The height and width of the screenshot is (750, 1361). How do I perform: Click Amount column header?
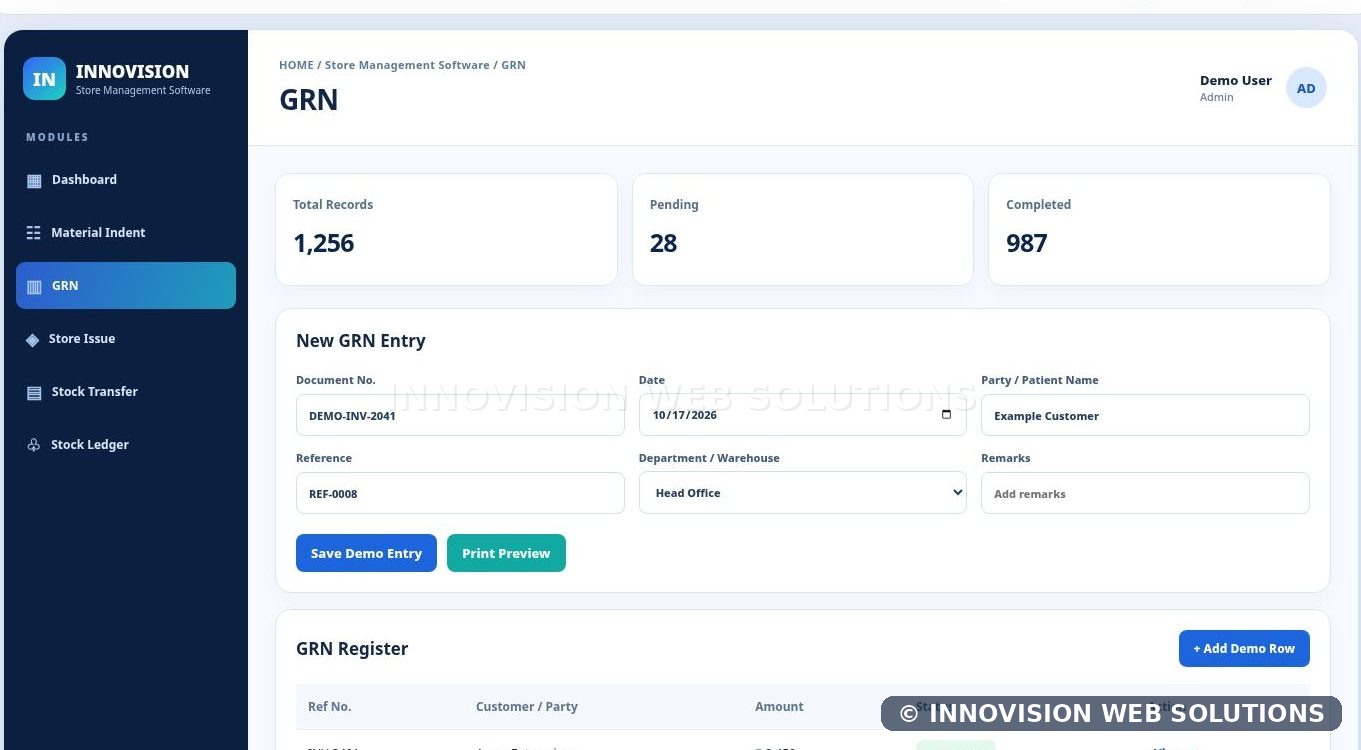[x=779, y=707]
